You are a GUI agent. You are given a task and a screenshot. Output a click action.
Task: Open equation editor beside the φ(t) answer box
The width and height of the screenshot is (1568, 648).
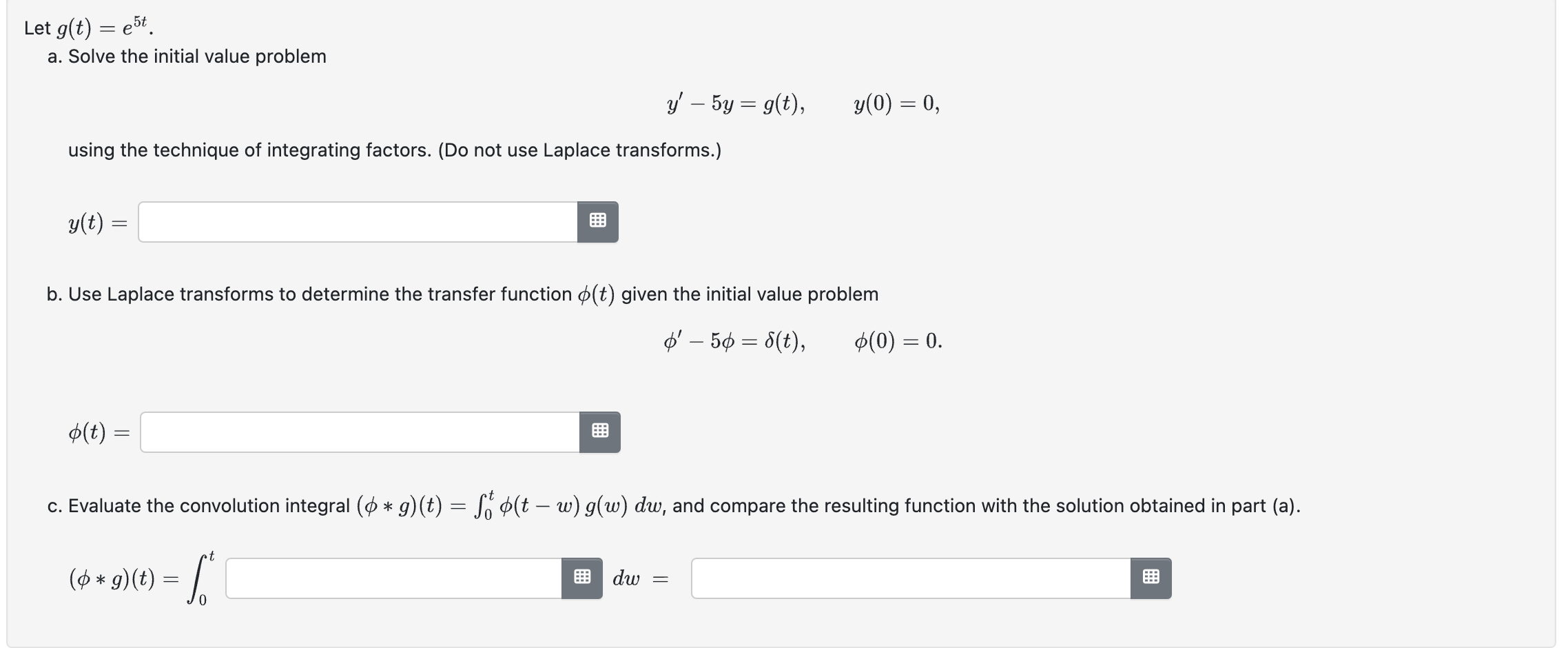click(600, 432)
